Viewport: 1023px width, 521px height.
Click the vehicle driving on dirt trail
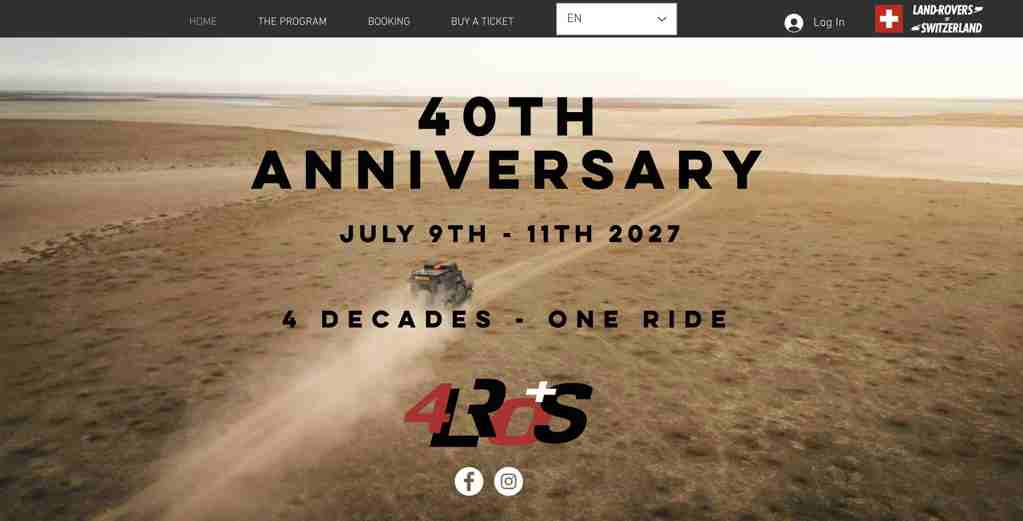[440, 283]
